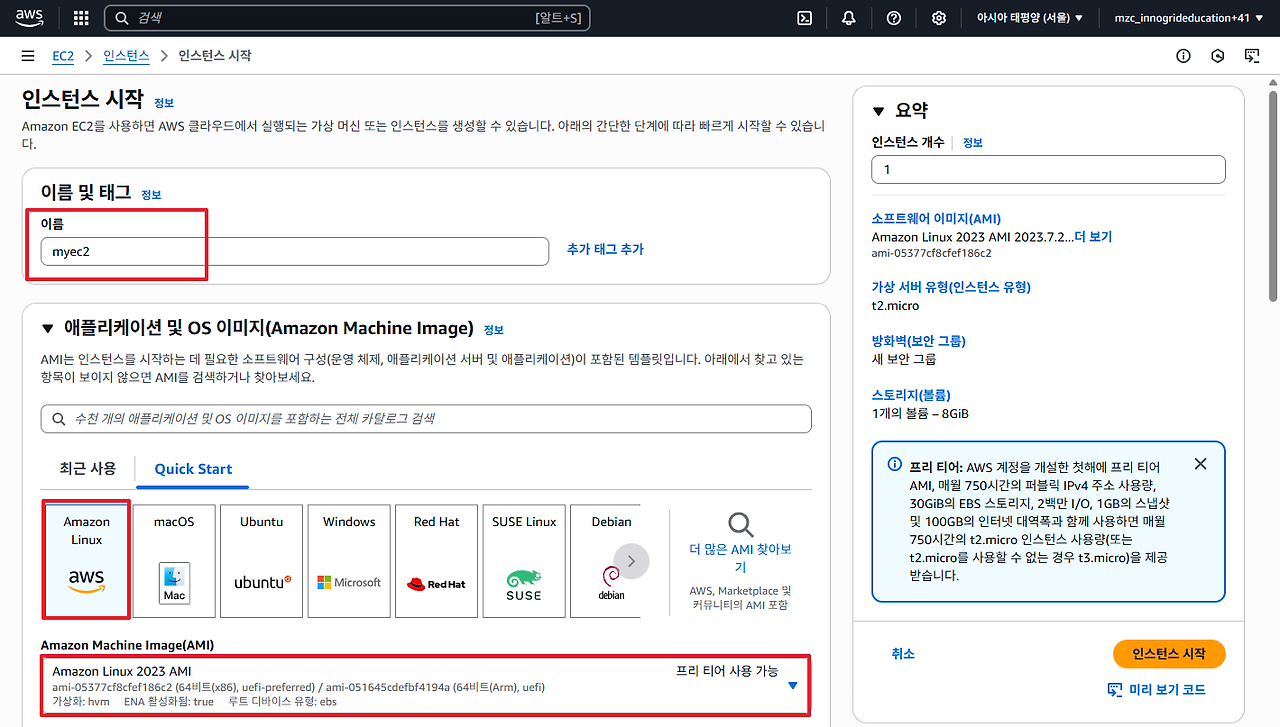Open the settings gear
The image size is (1280, 727).
coord(939,18)
